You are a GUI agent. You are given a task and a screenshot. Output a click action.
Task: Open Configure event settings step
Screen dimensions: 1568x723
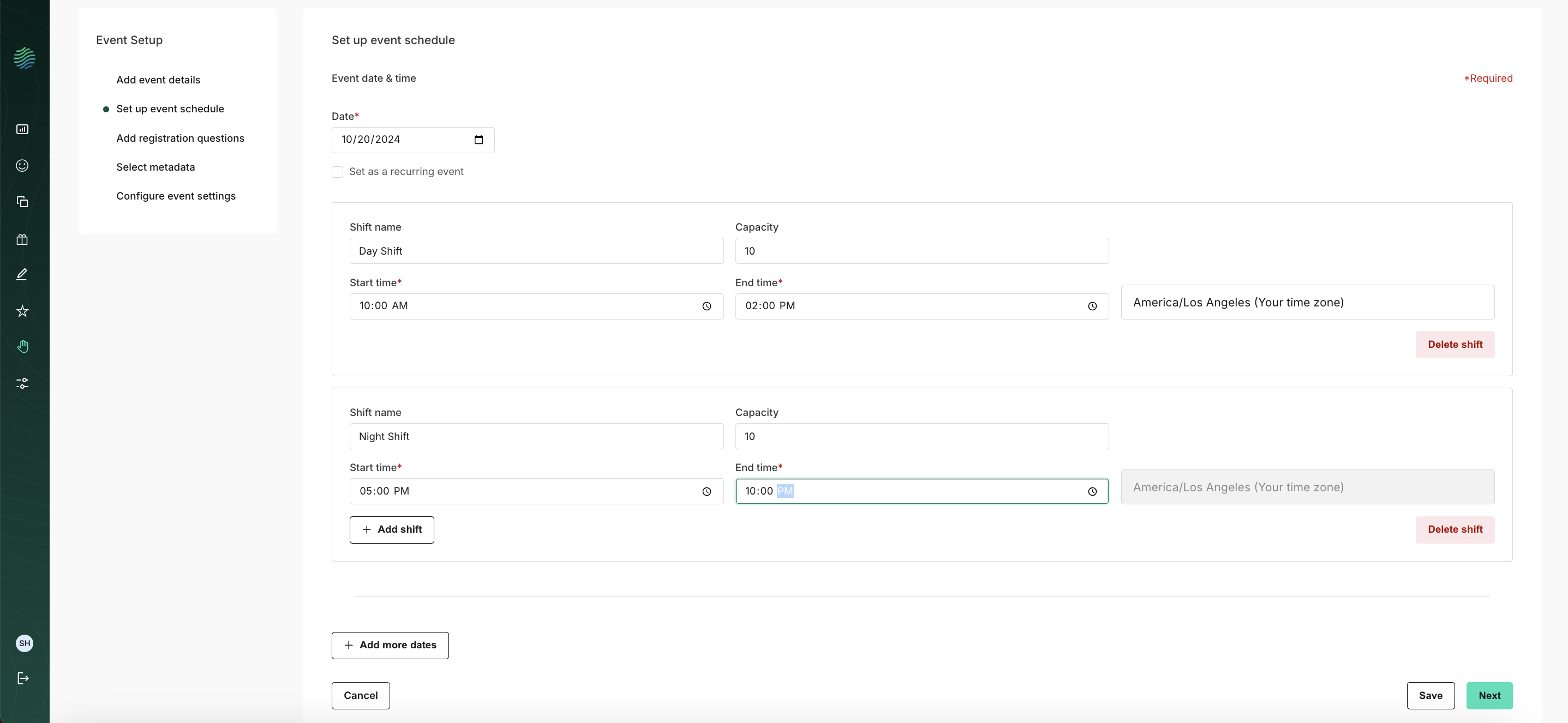point(176,196)
